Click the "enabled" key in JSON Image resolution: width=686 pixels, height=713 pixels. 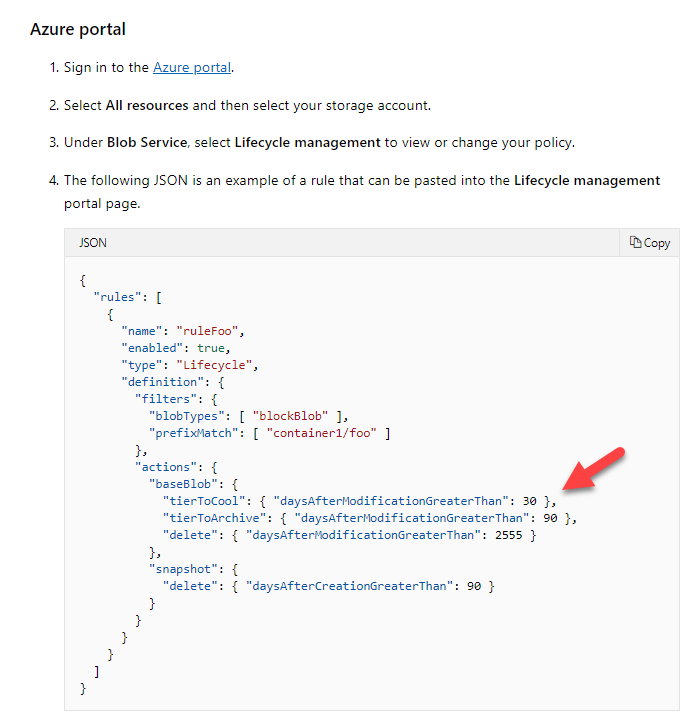coord(152,348)
